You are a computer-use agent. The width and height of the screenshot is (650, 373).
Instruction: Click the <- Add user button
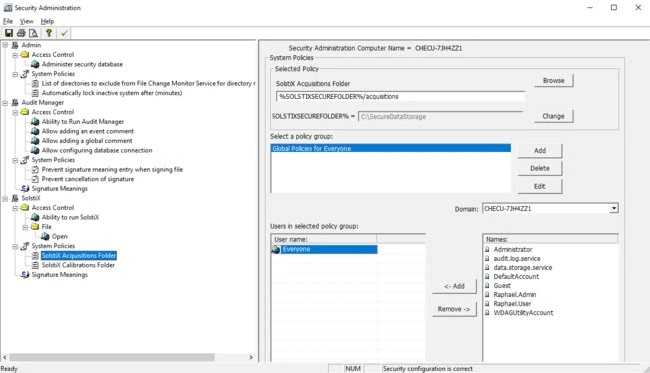tap(454, 286)
